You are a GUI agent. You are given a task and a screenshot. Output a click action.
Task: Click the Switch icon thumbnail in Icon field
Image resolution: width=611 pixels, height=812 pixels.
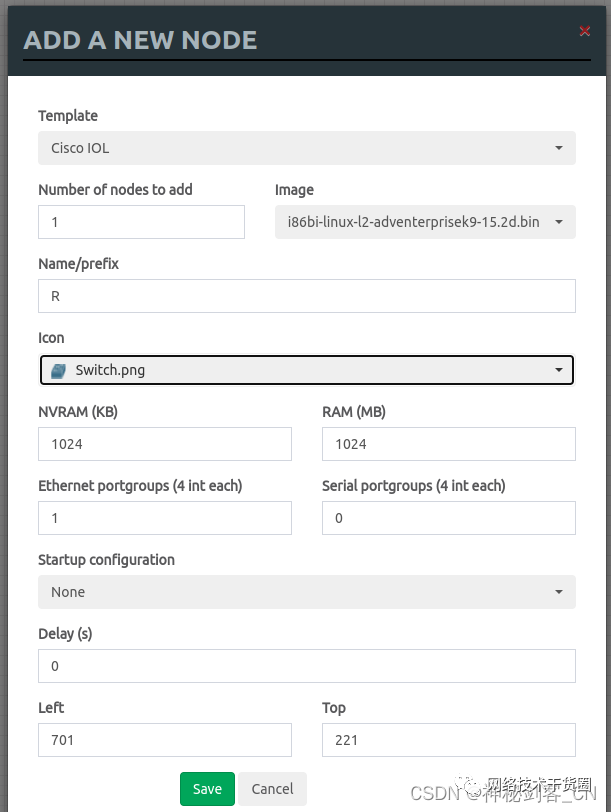click(58, 370)
